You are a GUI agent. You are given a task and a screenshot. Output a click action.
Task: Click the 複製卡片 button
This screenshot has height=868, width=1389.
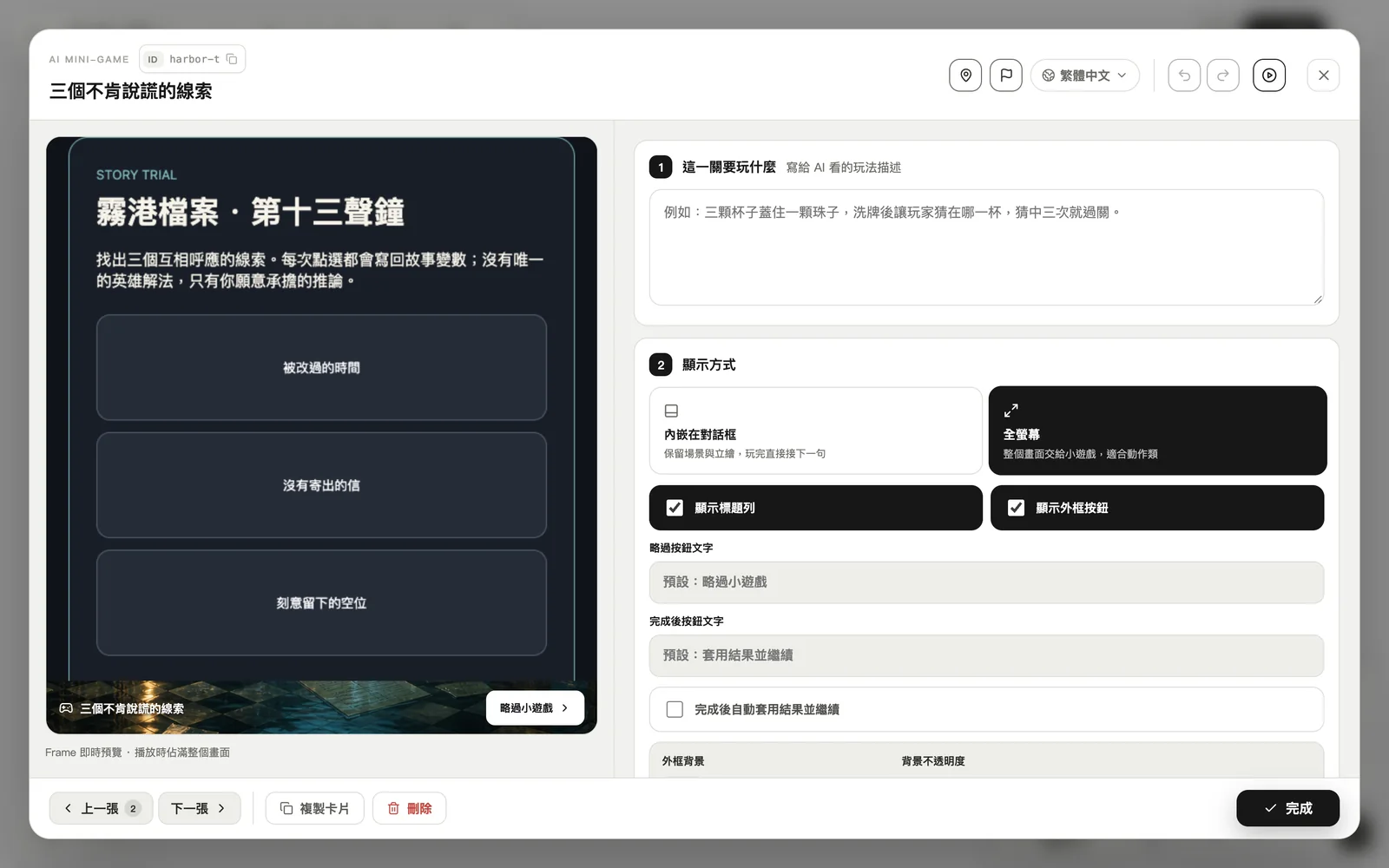pos(314,808)
